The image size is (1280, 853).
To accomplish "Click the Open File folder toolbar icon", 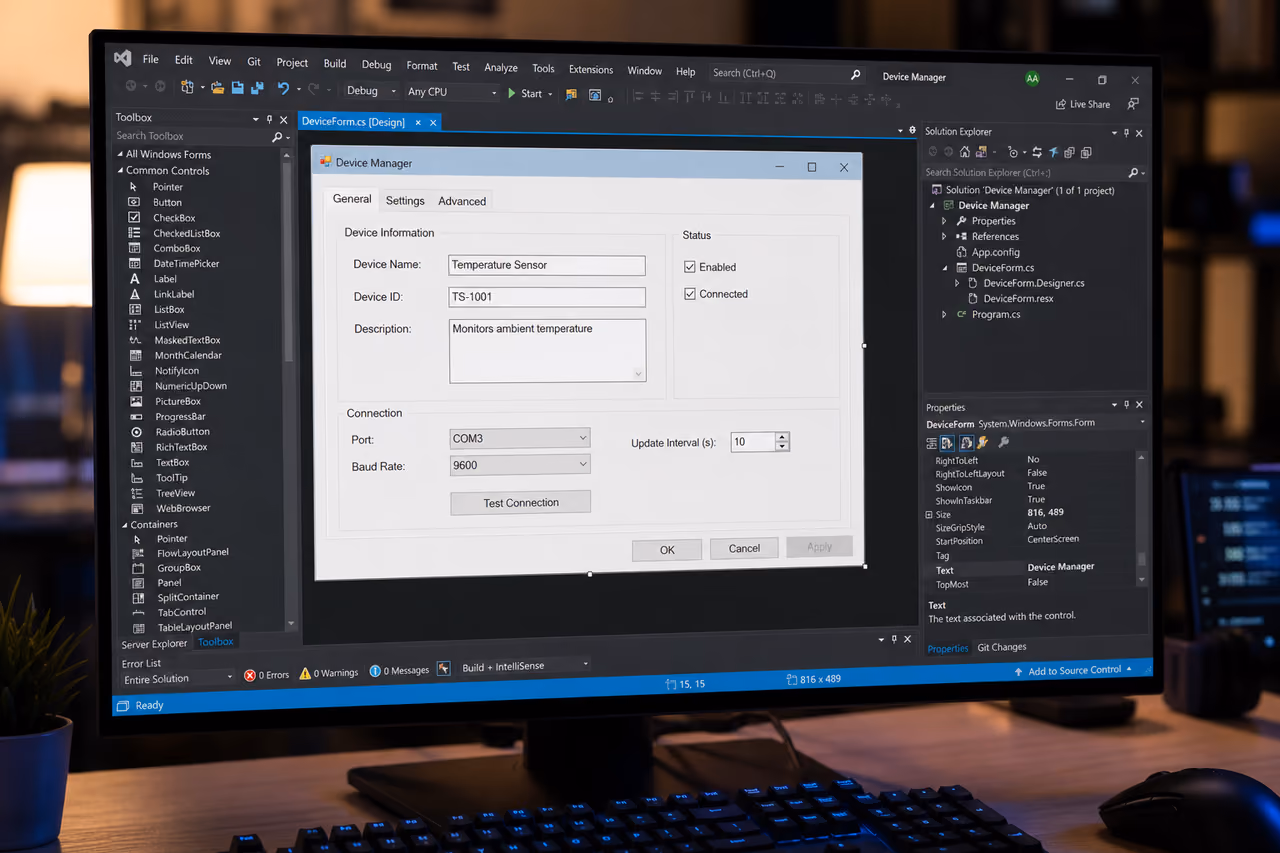I will point(216,88).
